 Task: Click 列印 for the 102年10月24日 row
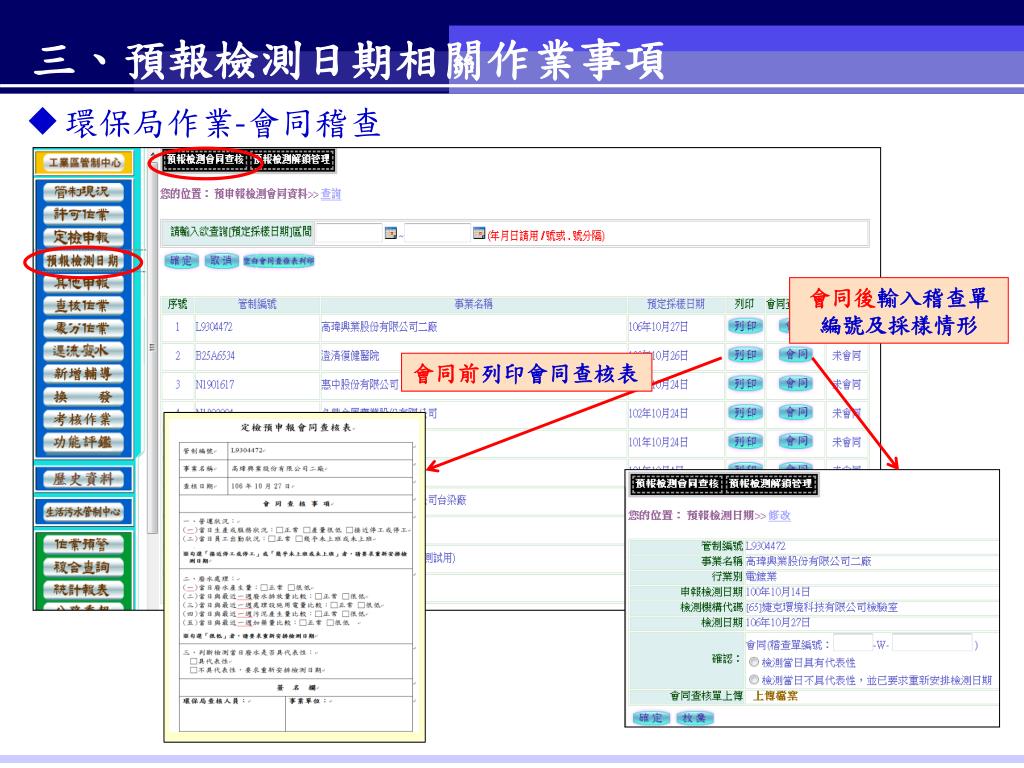coord(745,413)
